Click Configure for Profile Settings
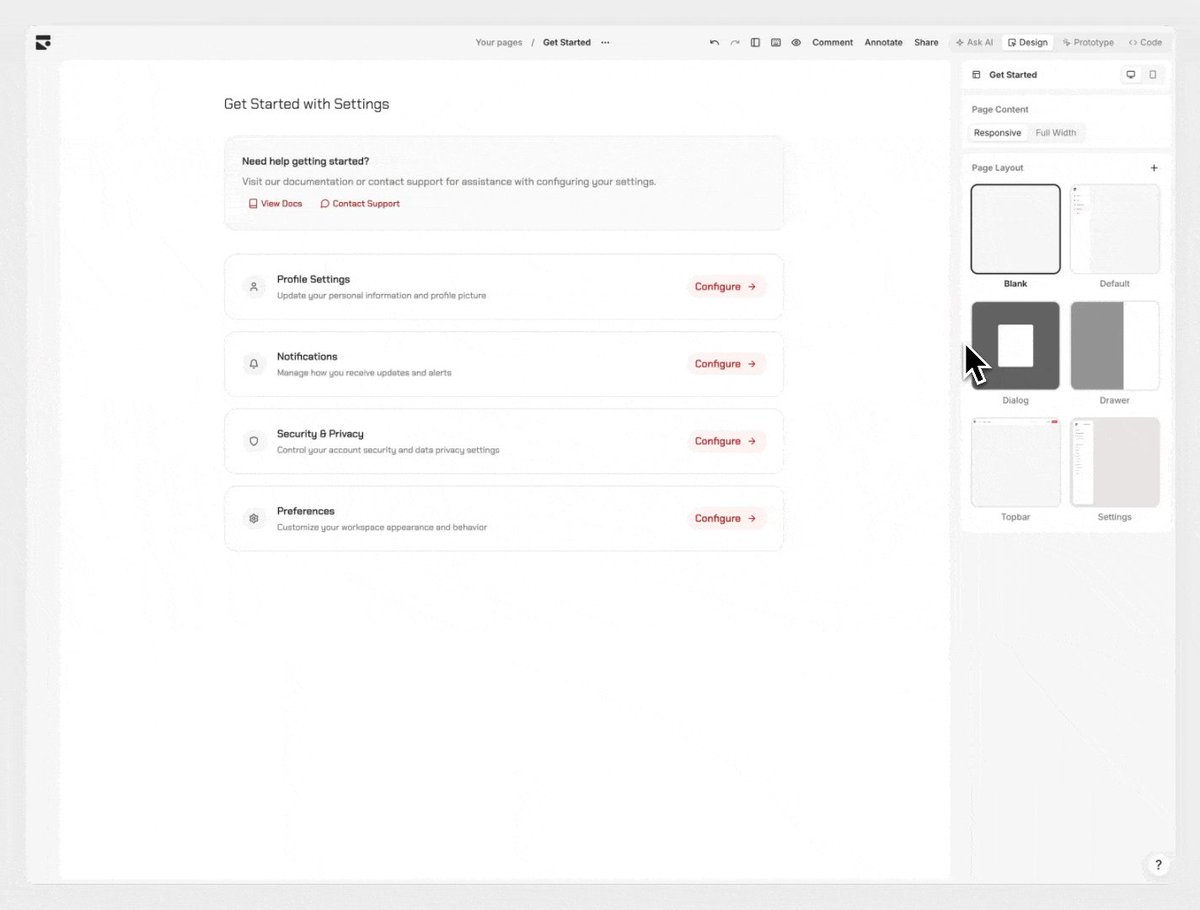Viewport: 1200px width, 910px height. pyautogui.click(x=726, y=287)
